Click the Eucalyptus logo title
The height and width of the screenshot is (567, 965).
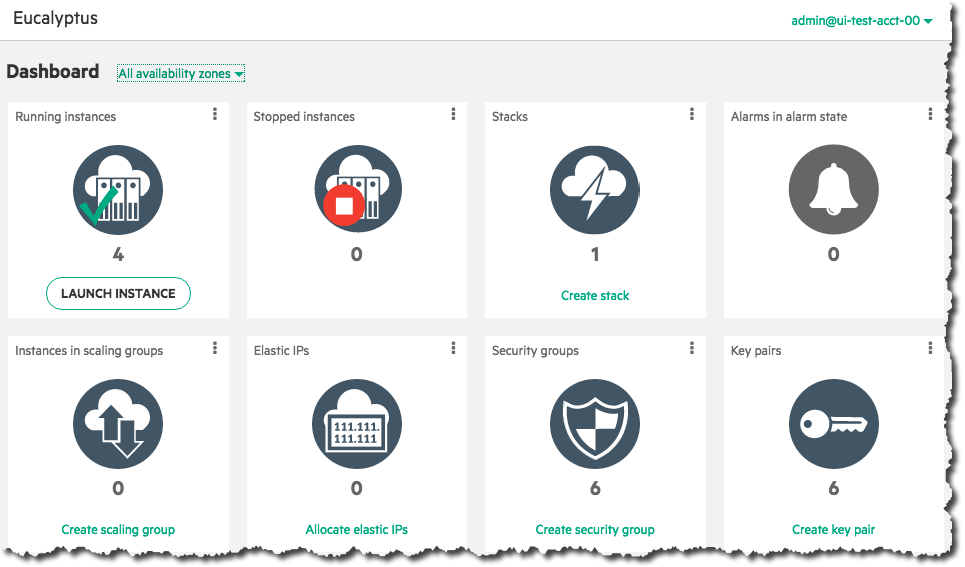[x=55, y=18]
